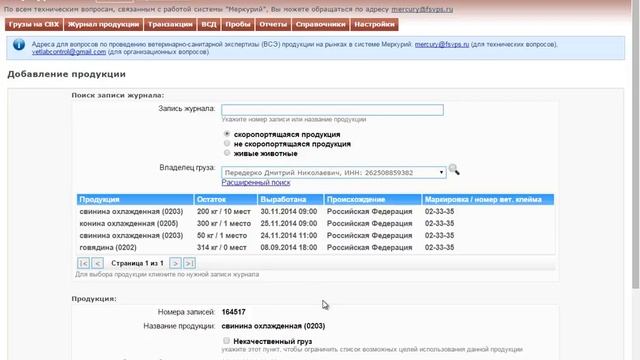
Task: Open the 'Грузы на СВХ' menu tab
Action: point(34,24)
